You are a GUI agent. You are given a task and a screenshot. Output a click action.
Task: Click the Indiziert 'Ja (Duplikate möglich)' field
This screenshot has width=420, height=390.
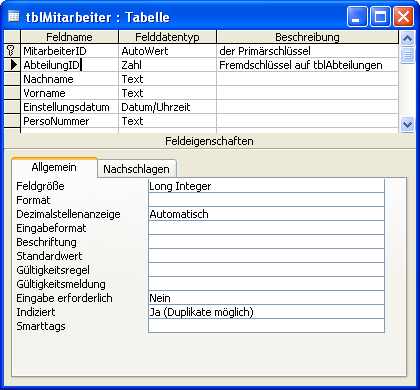click(266, 312)
